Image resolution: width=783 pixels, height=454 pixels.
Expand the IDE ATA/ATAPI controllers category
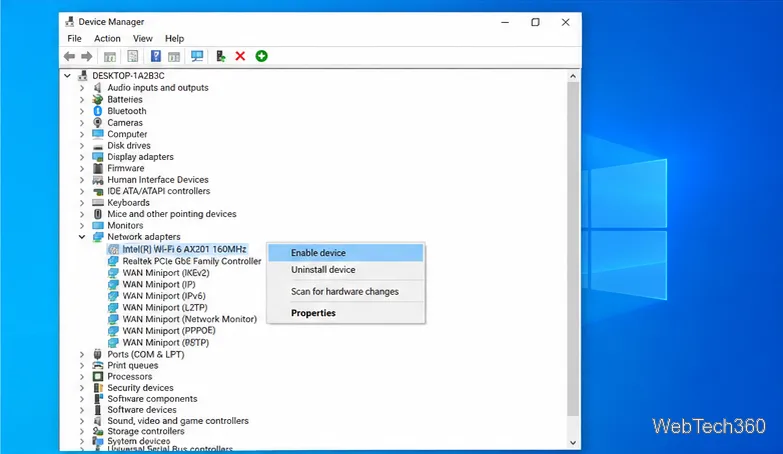click(82, 191)
